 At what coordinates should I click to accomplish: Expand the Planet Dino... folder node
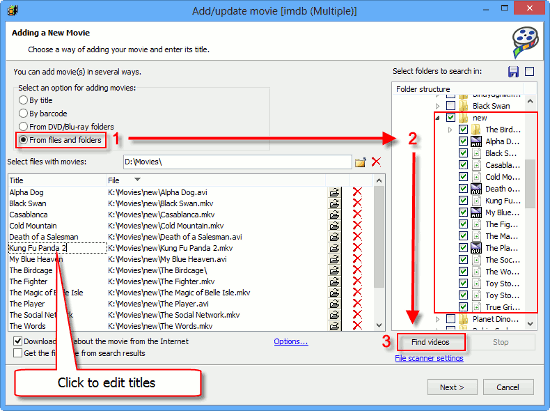(x=437, y=319)
